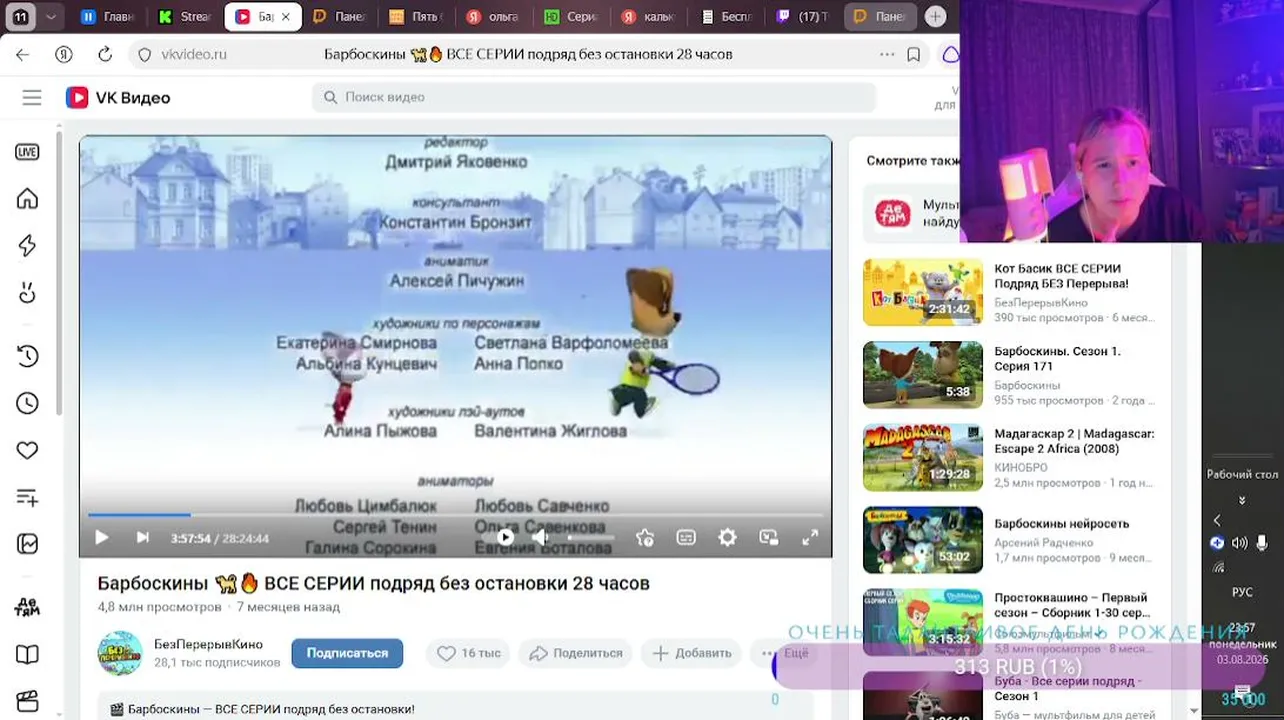Click the Yandex icon in the toolbar
Image resolution: width=1284 pixels, height=720 pixels.
point(64,55)
